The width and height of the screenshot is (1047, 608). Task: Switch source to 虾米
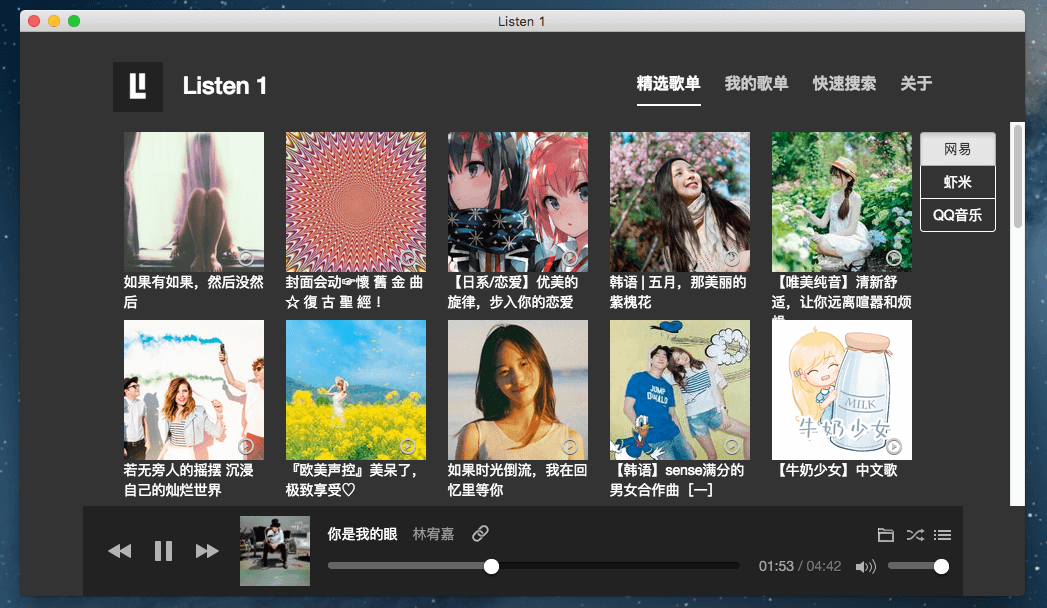956,181
